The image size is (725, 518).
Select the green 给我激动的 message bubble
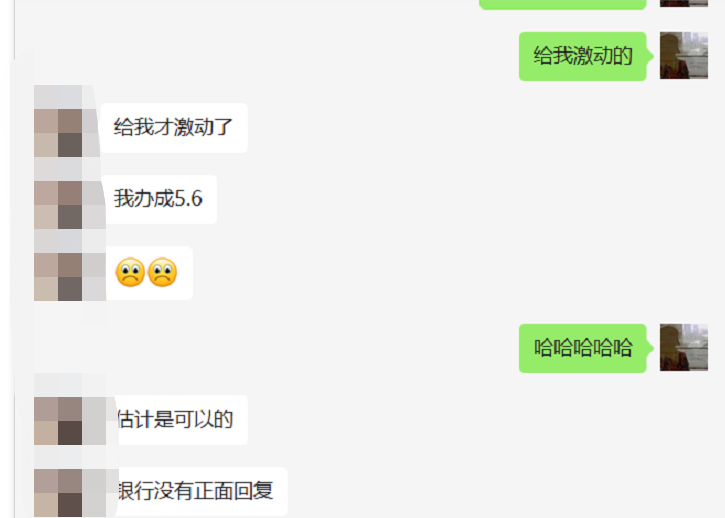click(x=582, y=56)
